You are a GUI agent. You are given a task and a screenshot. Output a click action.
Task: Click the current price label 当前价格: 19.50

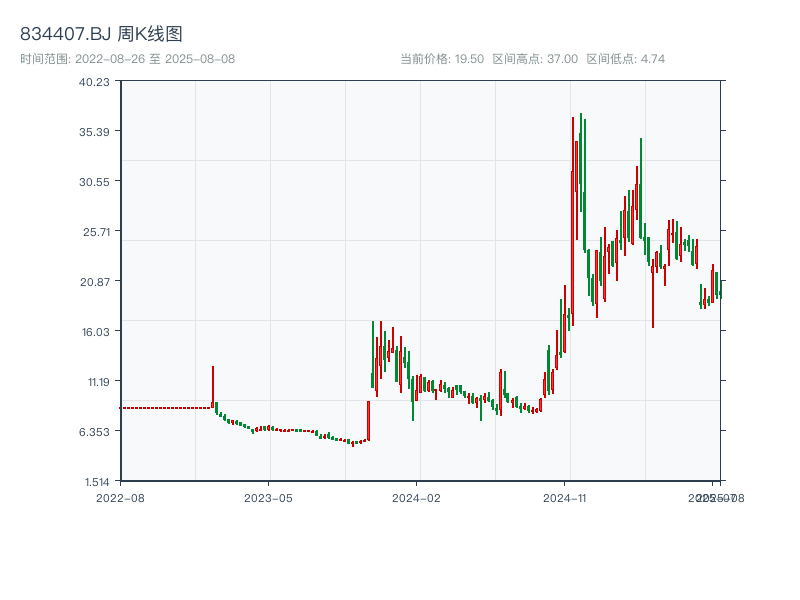[442, 59]
